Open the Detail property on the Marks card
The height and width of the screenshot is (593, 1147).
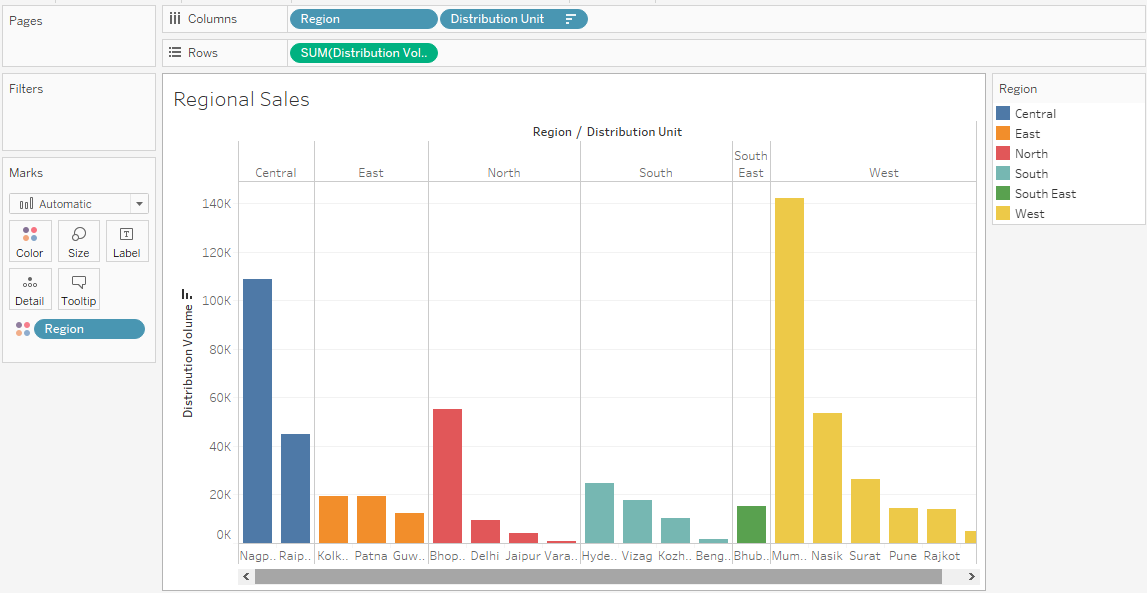click(x=29, y=288)
